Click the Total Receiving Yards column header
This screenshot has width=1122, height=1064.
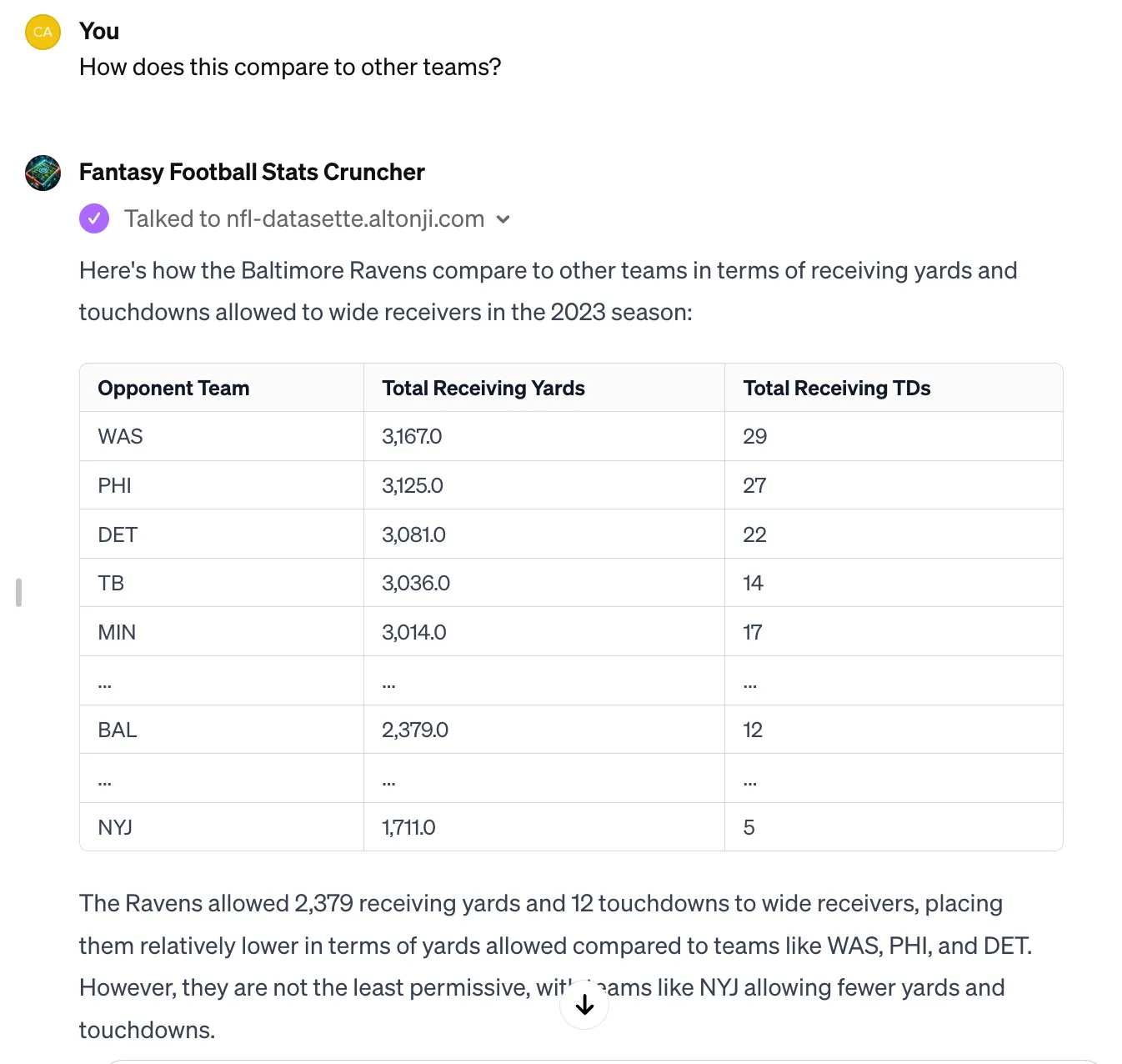point(483,388)
